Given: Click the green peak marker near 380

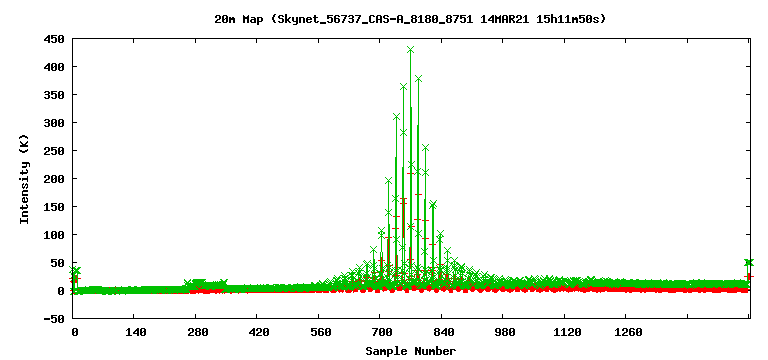Looking at the screenshot, I should (418, 78).
